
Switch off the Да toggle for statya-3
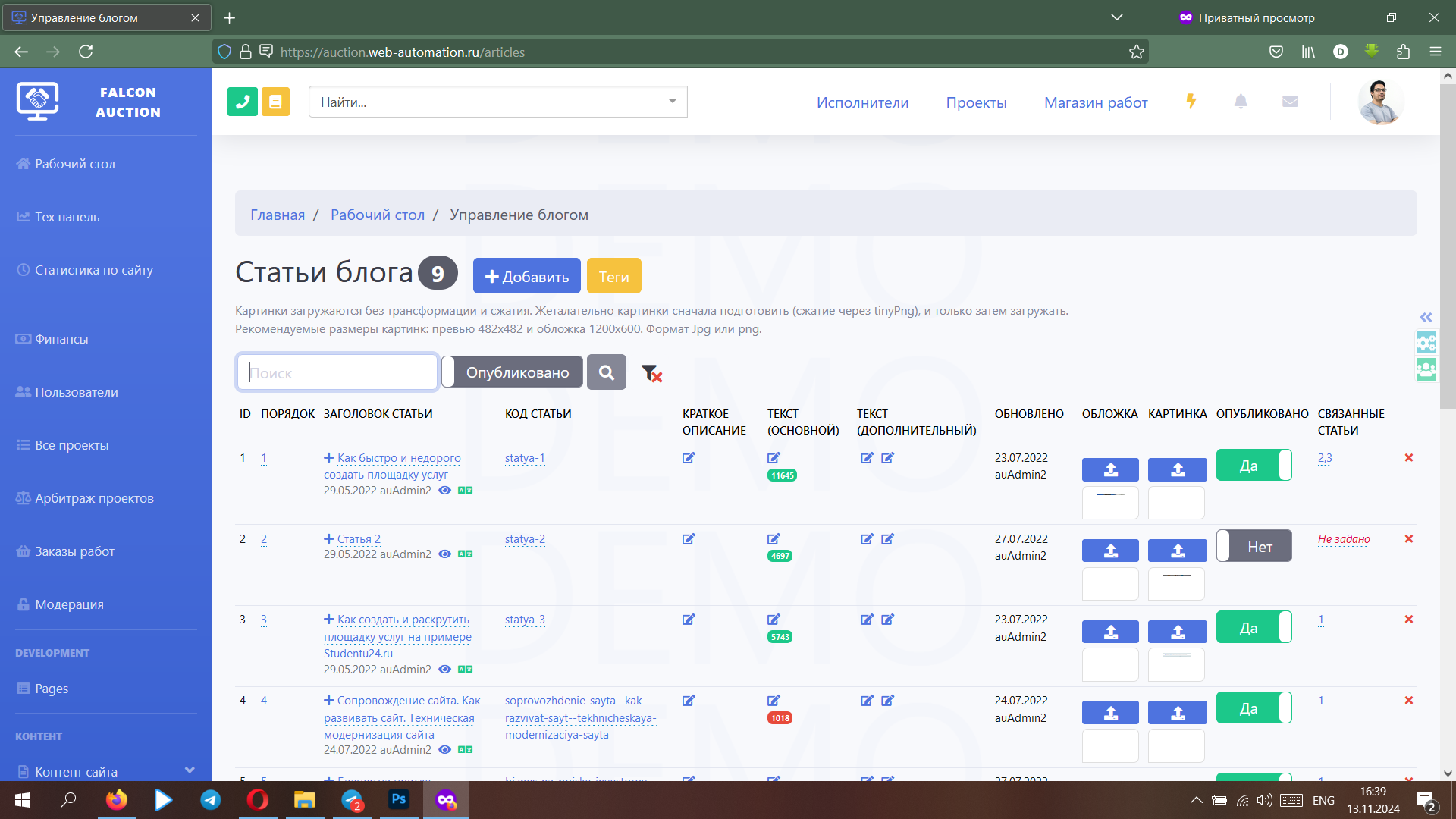coord(1254,626)
